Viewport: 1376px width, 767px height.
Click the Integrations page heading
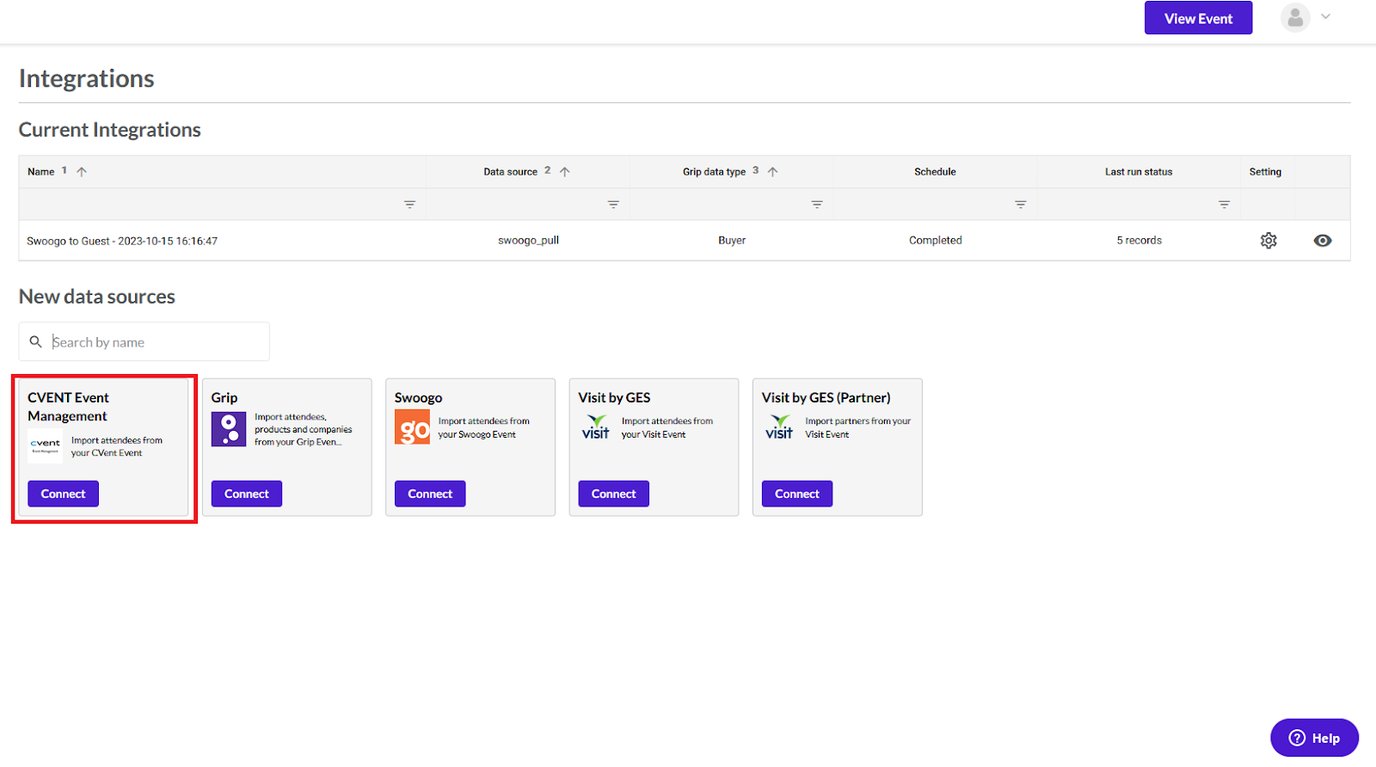[86, 78]
